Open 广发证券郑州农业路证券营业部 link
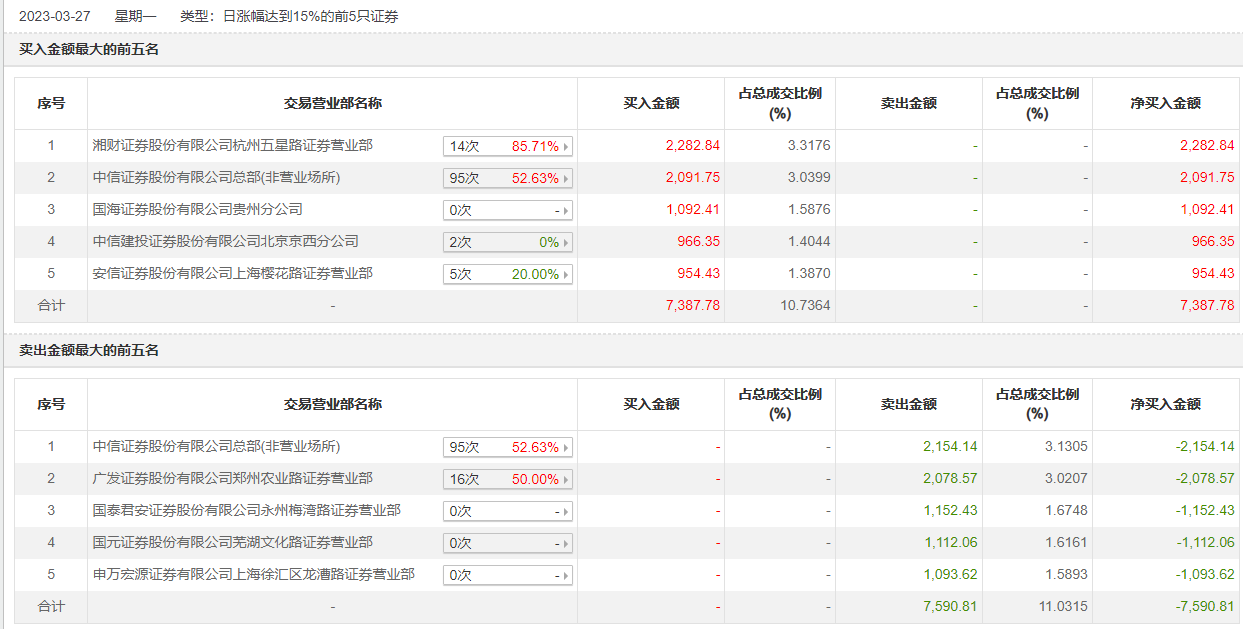 point(232,478)
